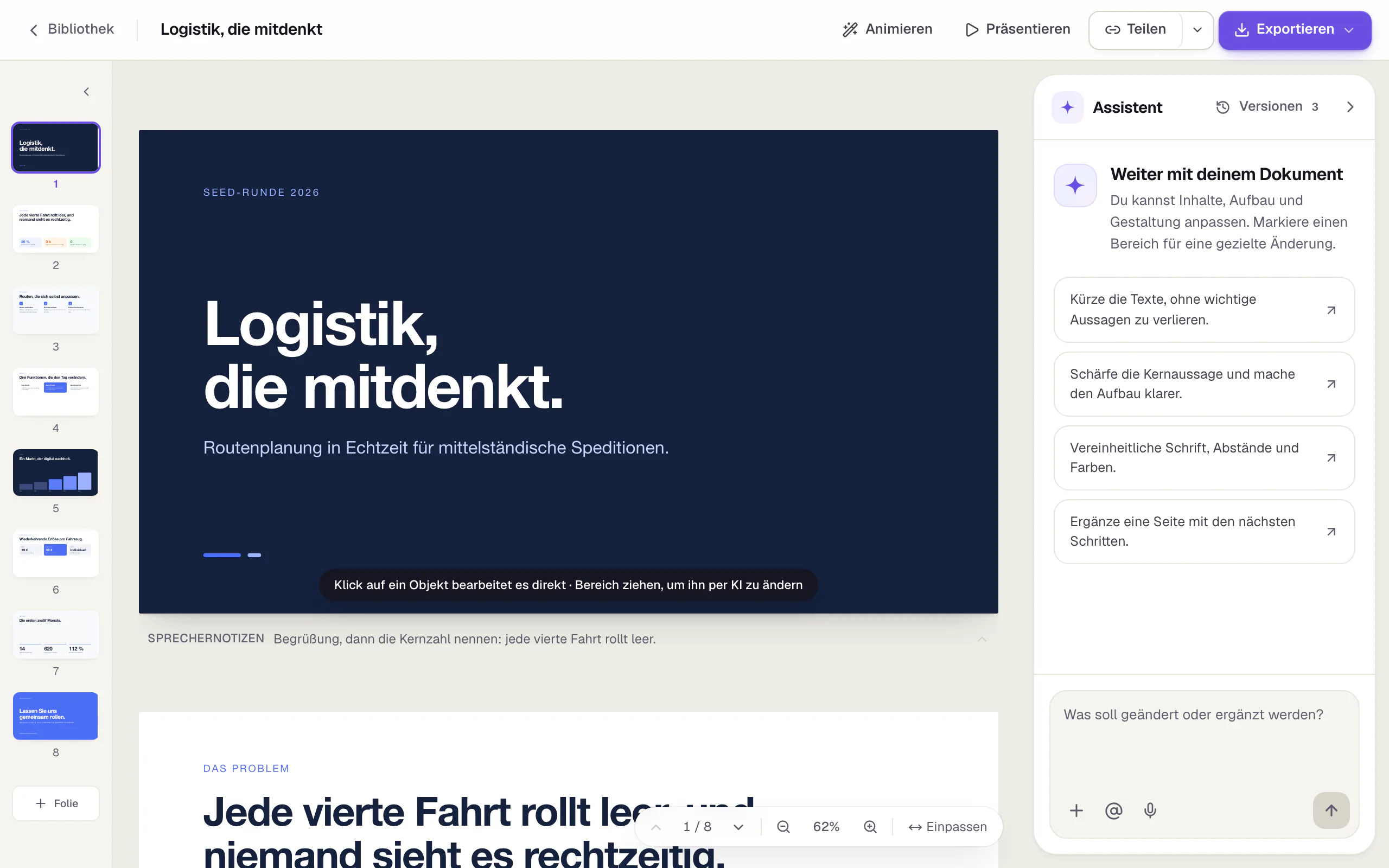Click the 'SEED-RUNDE 2026' label on slide
The width and height of the screenshot is (1389, 868).
click(x=261, y=192)
